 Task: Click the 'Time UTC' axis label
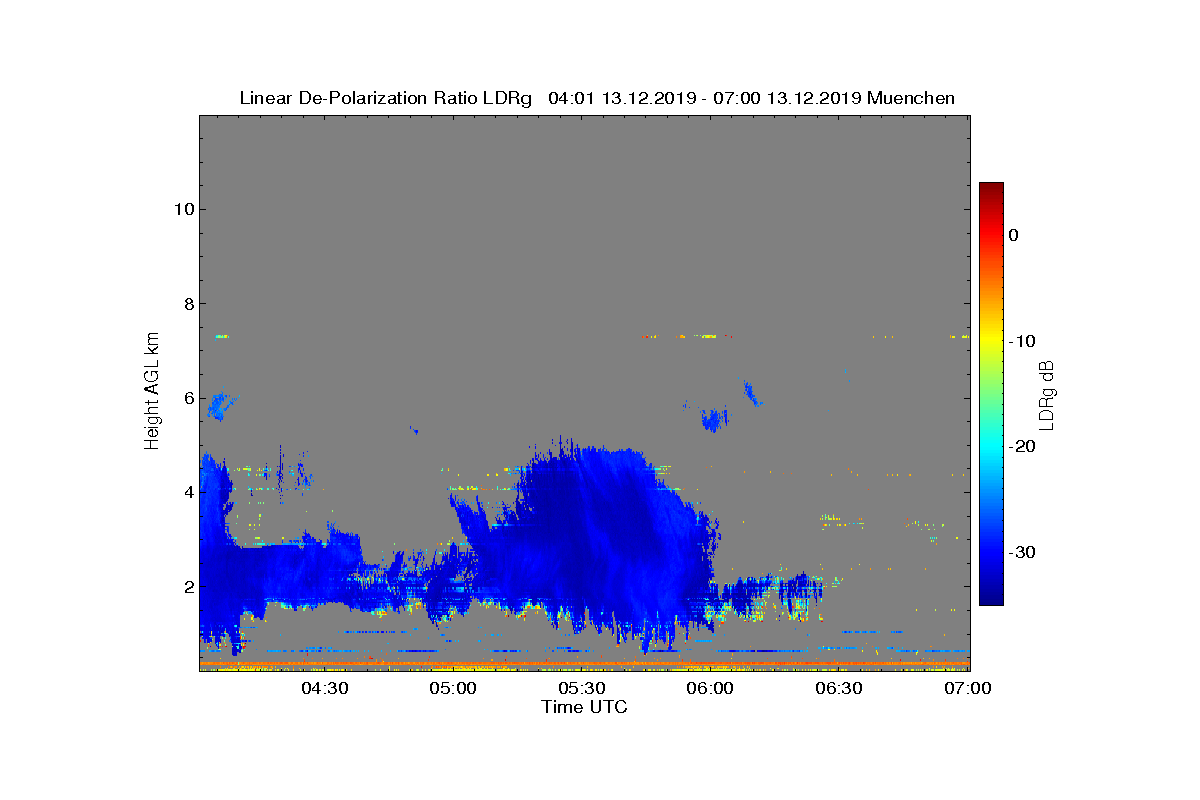point(585,707)
